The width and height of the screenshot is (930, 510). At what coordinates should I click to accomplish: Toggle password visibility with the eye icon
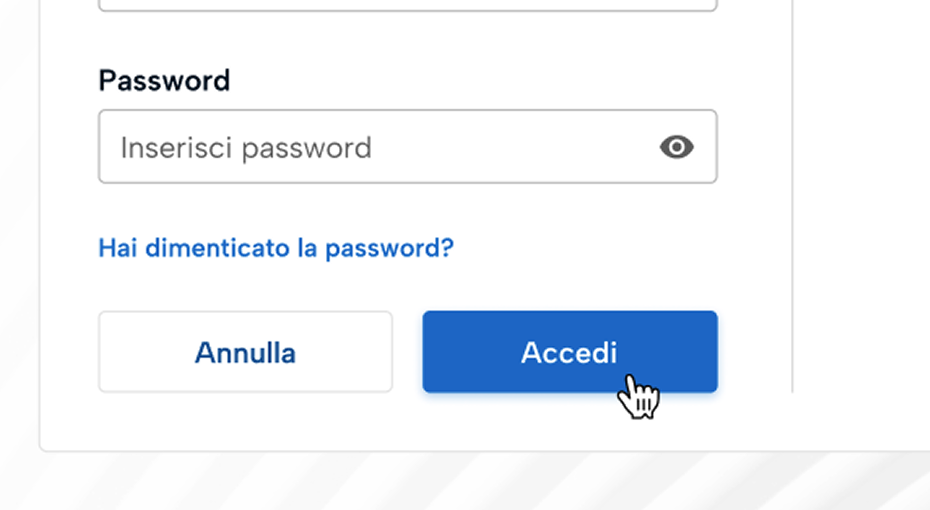click(677, 148)
